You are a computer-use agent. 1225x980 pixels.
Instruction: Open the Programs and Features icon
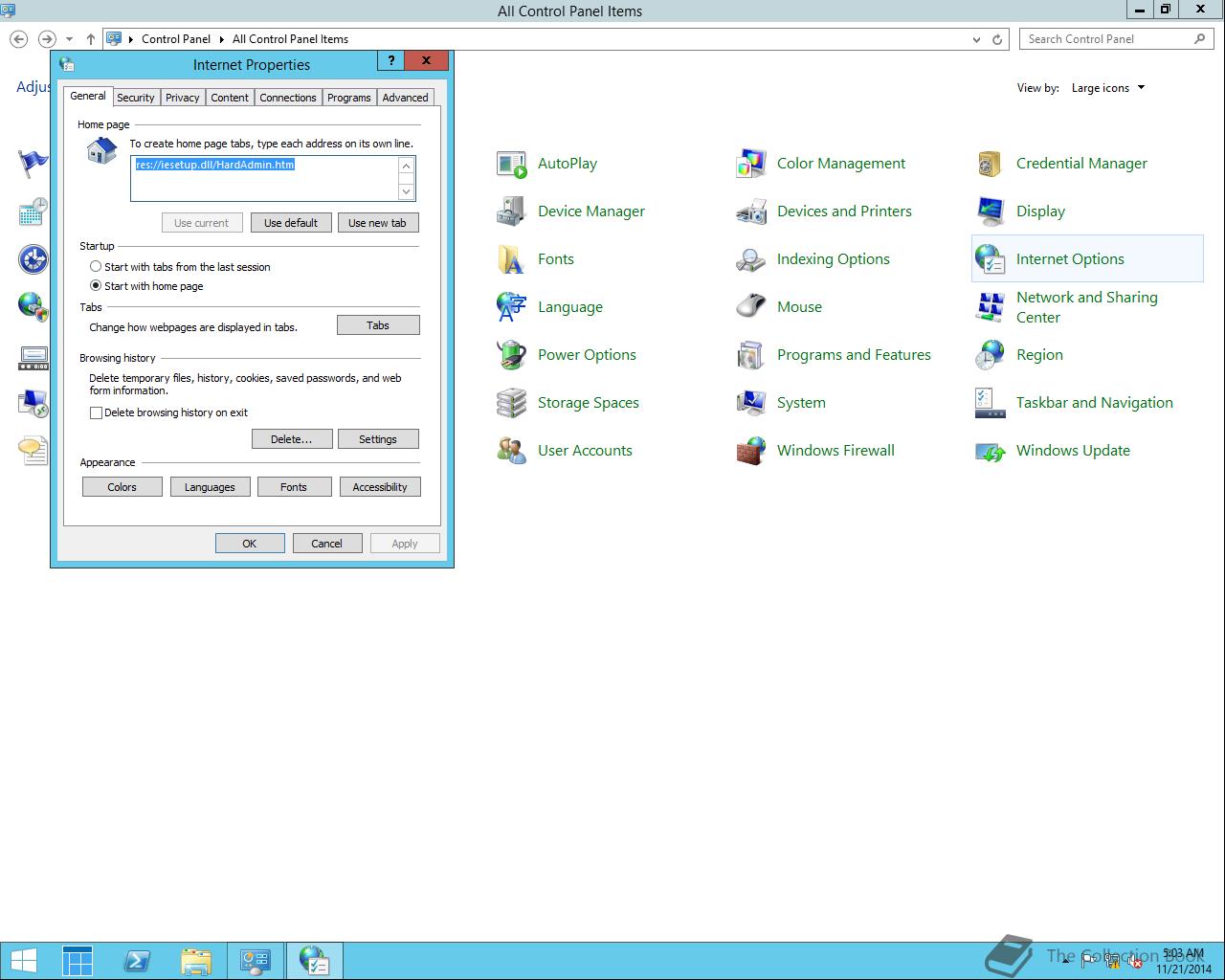click(751, 355)
